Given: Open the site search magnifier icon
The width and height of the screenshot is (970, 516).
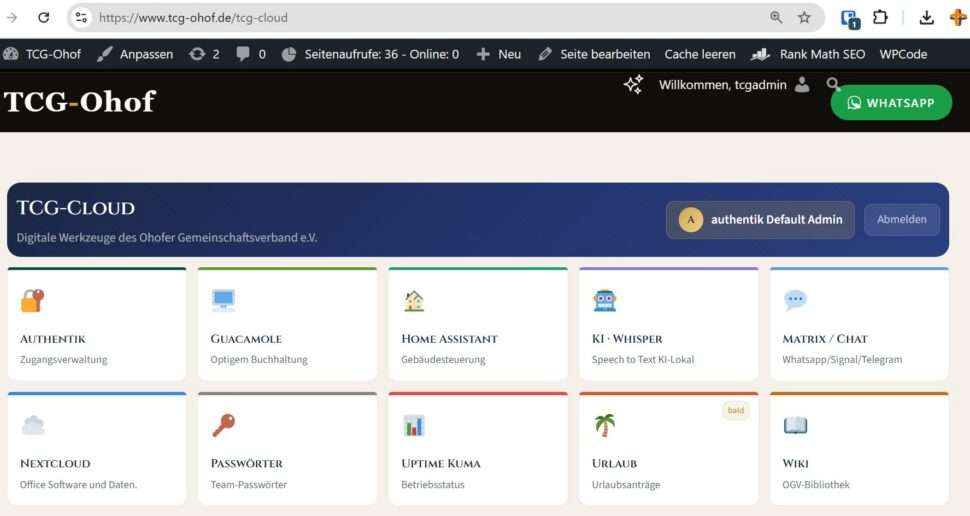Looking at the screenshot, I should click(833, 84).
